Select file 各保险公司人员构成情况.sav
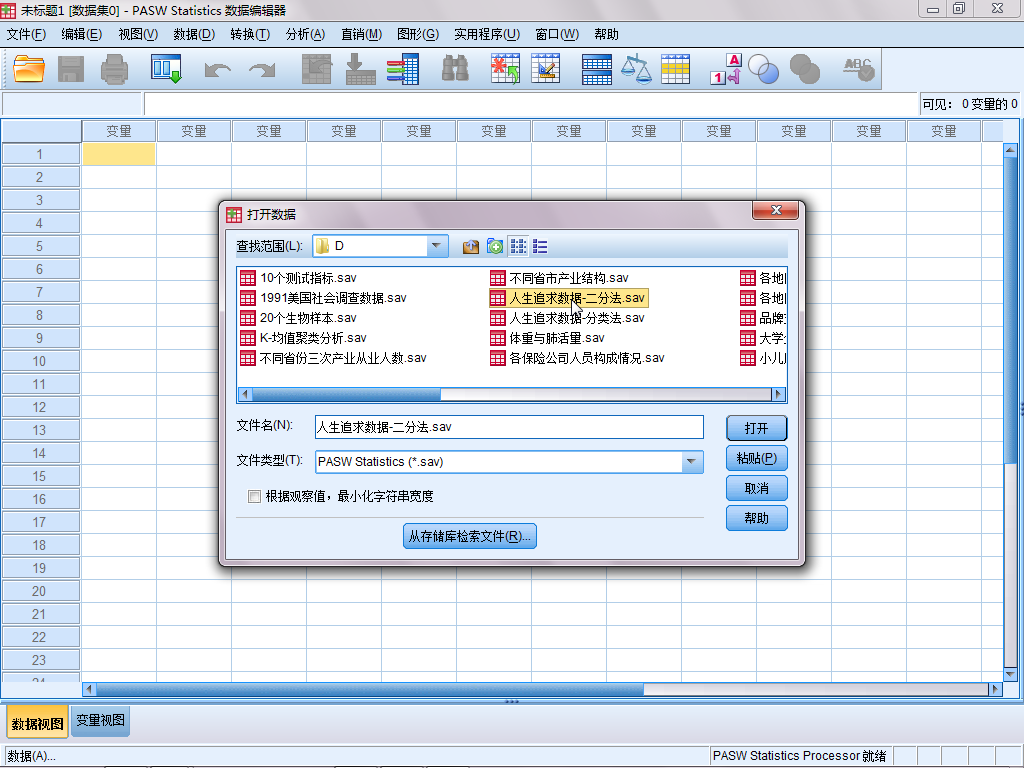This screenshot has width=1024, height=768. (578, 359)
